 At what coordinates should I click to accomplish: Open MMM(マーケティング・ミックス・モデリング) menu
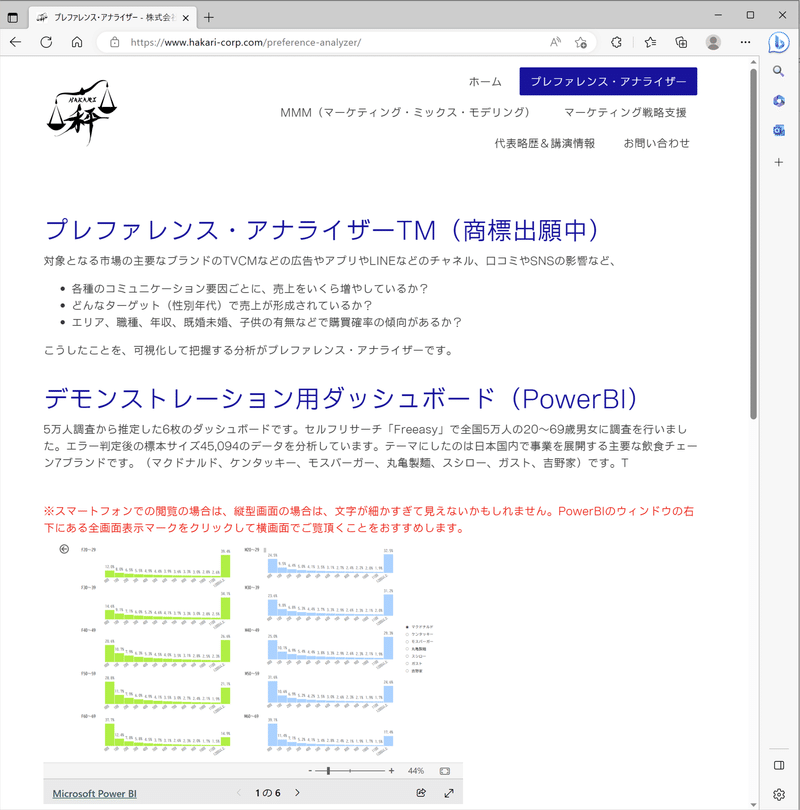click(x=405, y=112)
